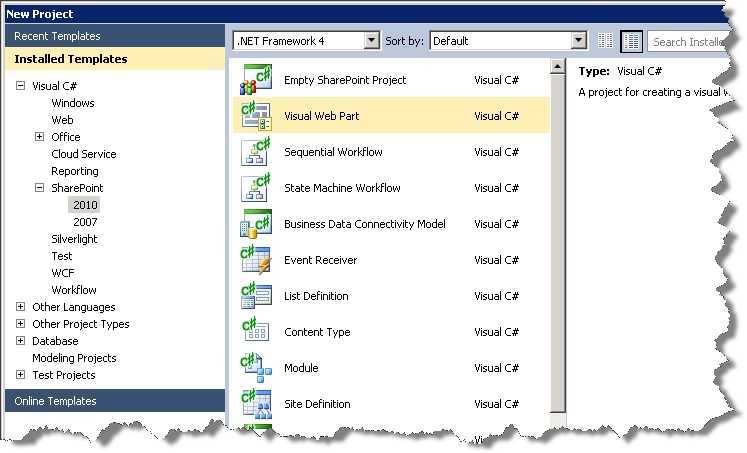Open the Recent Templates section
747x453 pixels.
pos(115,36)
